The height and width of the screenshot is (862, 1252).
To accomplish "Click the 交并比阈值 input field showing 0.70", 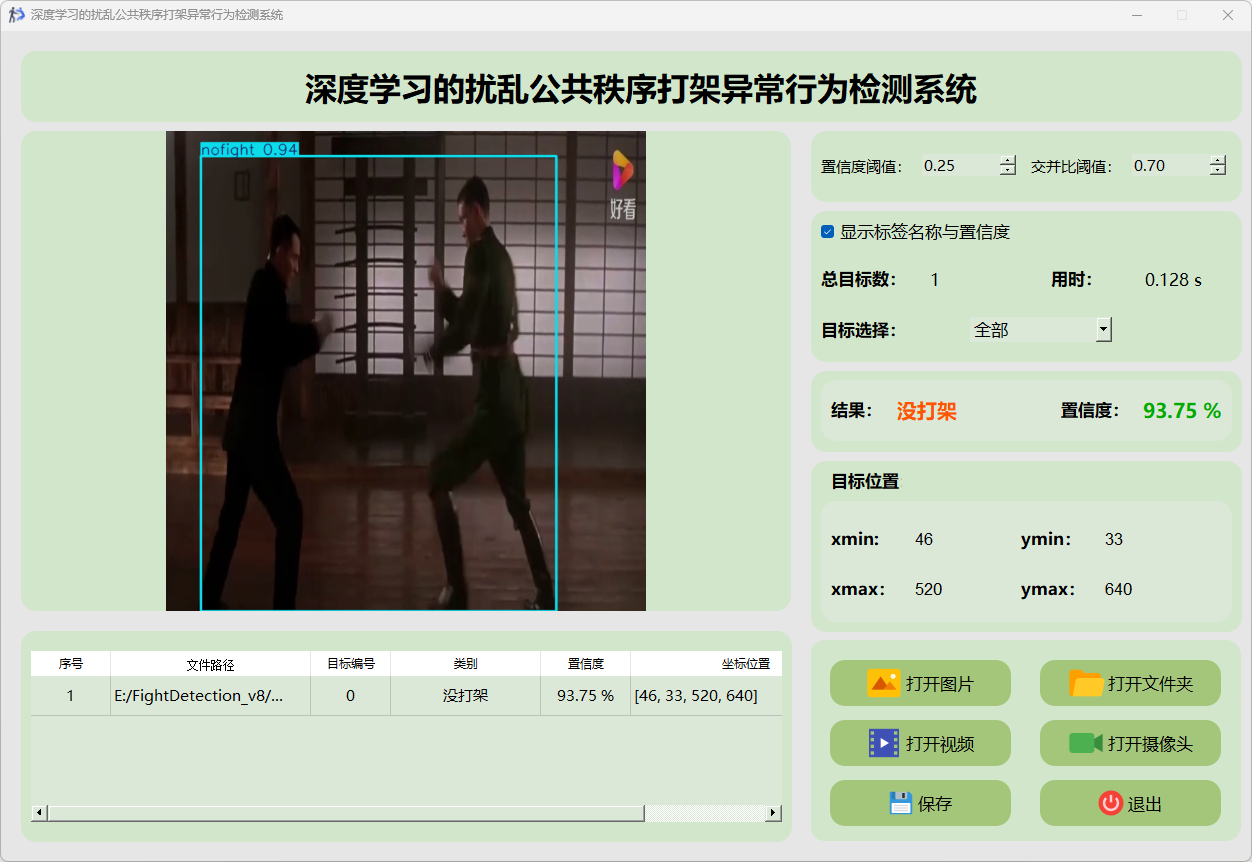I will pyautogui.click(x=1170, y=166).
